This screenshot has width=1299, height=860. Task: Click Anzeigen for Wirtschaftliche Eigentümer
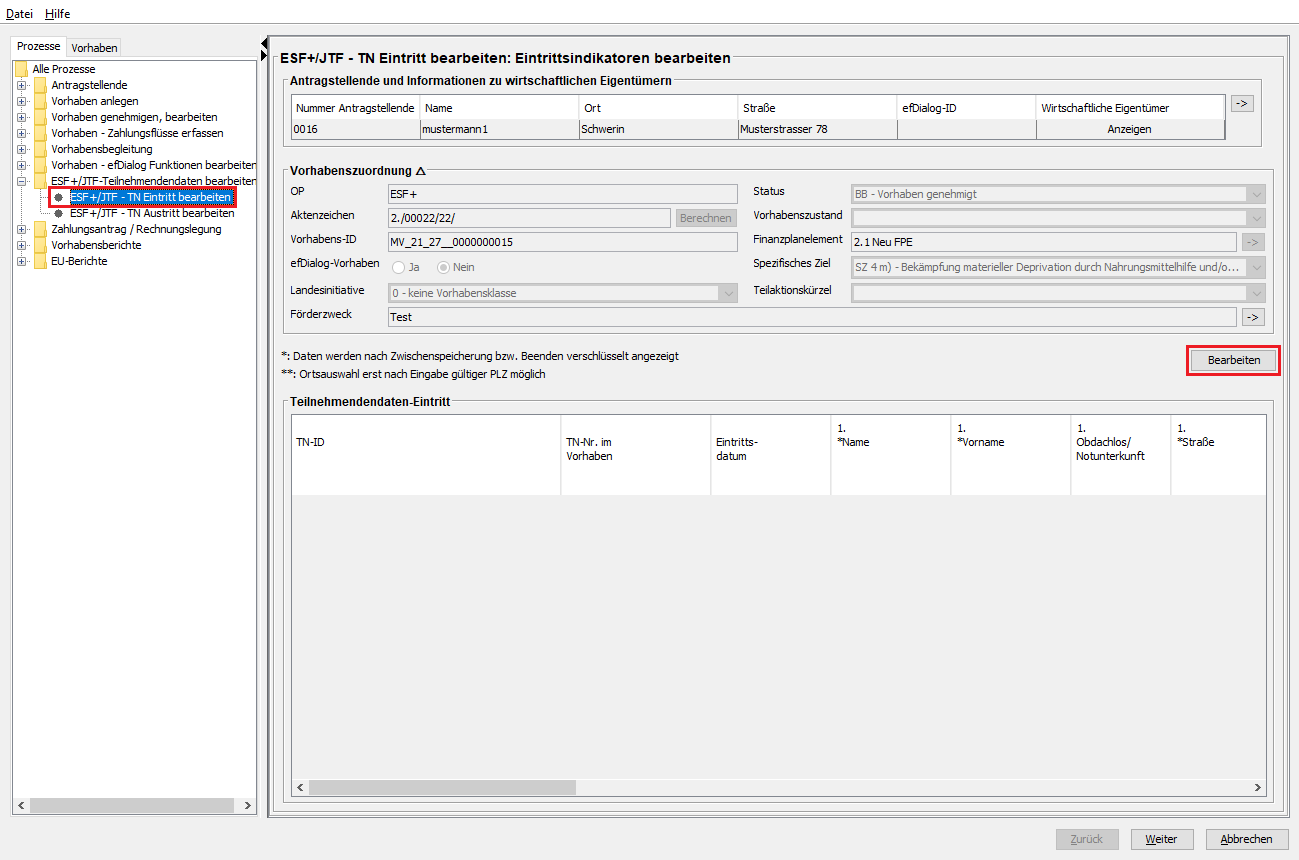1130,129
